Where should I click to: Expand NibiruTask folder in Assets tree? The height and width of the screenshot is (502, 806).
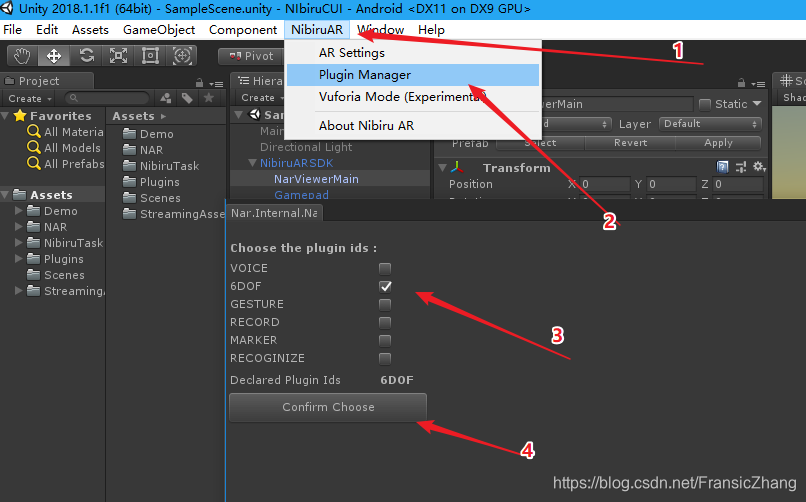pyautogui.click(x=19, y=243)
